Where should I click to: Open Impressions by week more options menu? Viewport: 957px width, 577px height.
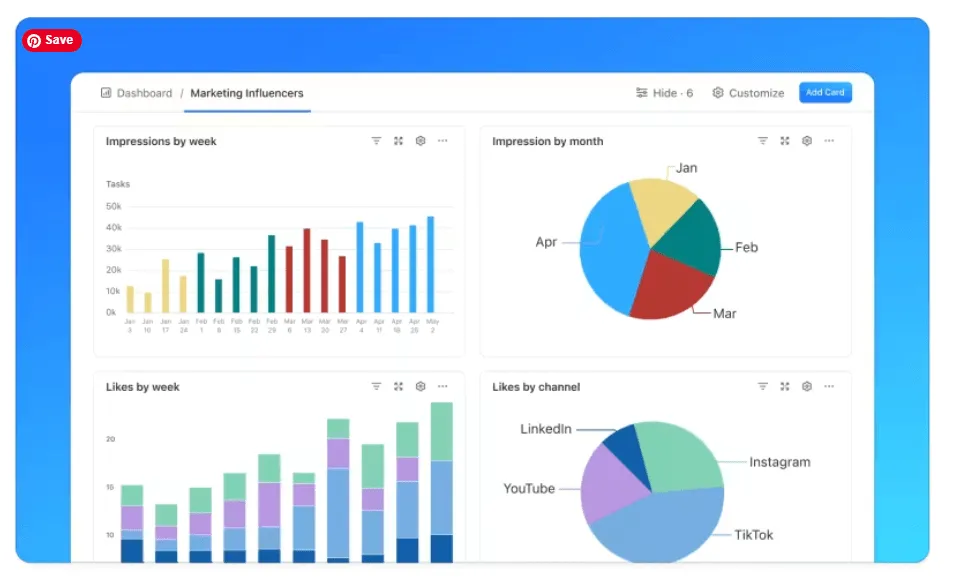442,141
